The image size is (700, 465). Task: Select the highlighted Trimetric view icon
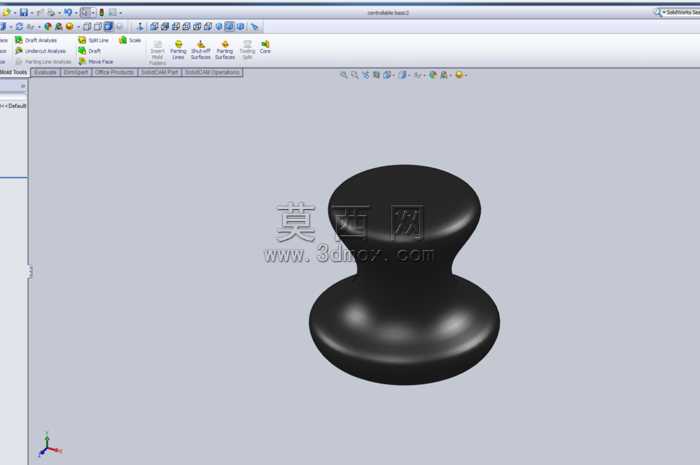[x=229, y=27]
